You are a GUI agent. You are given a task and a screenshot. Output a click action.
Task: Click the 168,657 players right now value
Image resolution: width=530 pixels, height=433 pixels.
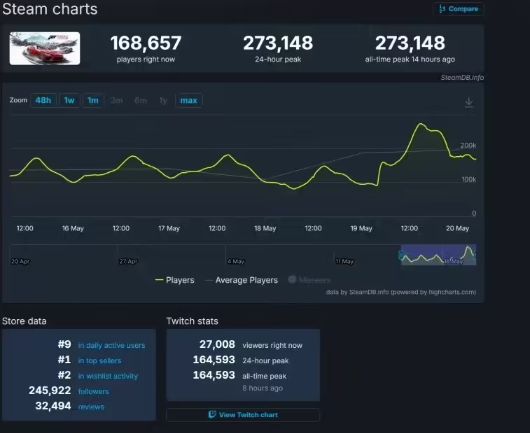pyautogui.click(x=146, y=43)
